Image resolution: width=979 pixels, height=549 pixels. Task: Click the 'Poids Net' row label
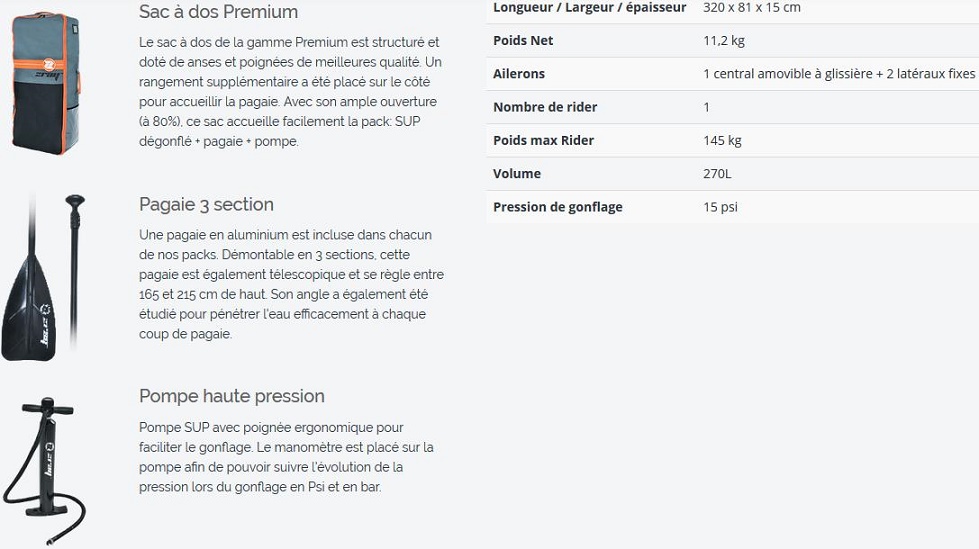[x=523, y=41]
